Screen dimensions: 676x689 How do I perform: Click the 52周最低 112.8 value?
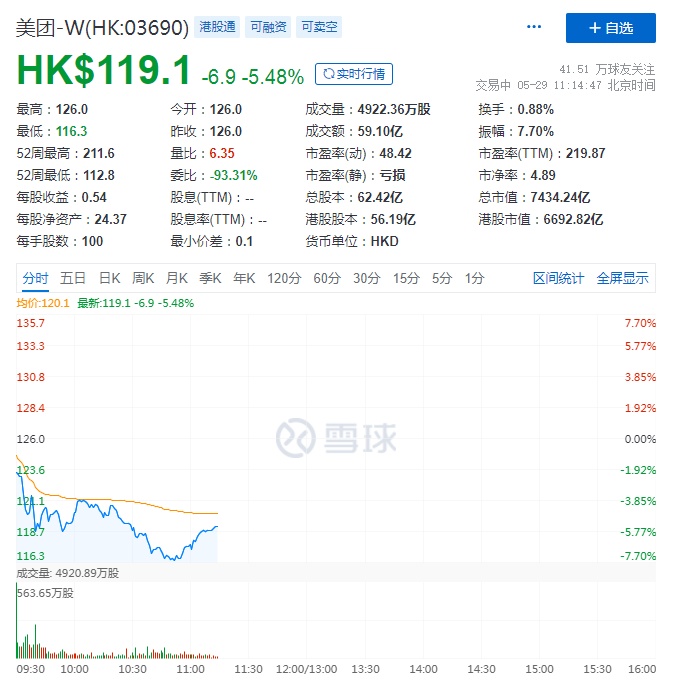[x=99, y=175]
